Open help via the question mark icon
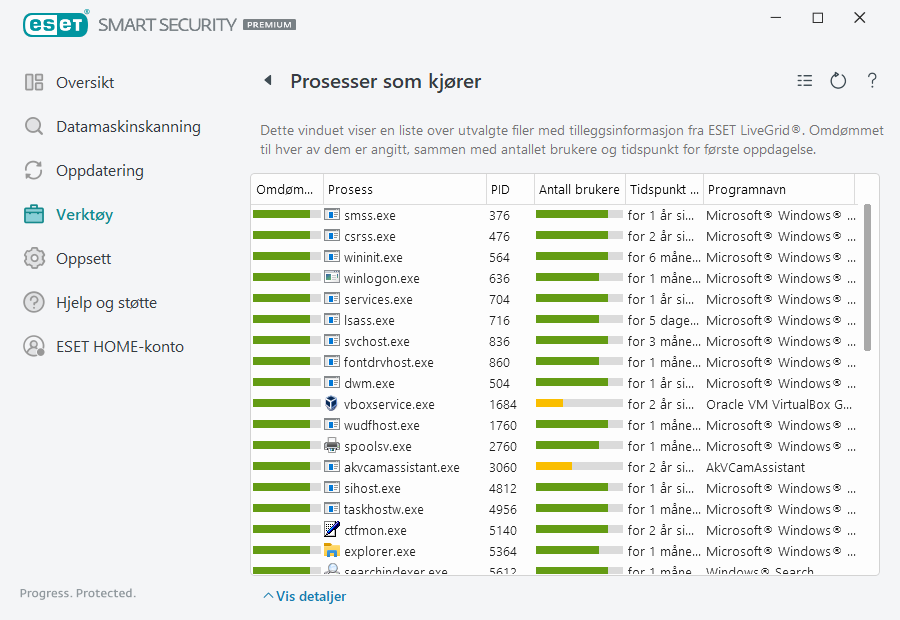The image size is (900, 620). 872,81
